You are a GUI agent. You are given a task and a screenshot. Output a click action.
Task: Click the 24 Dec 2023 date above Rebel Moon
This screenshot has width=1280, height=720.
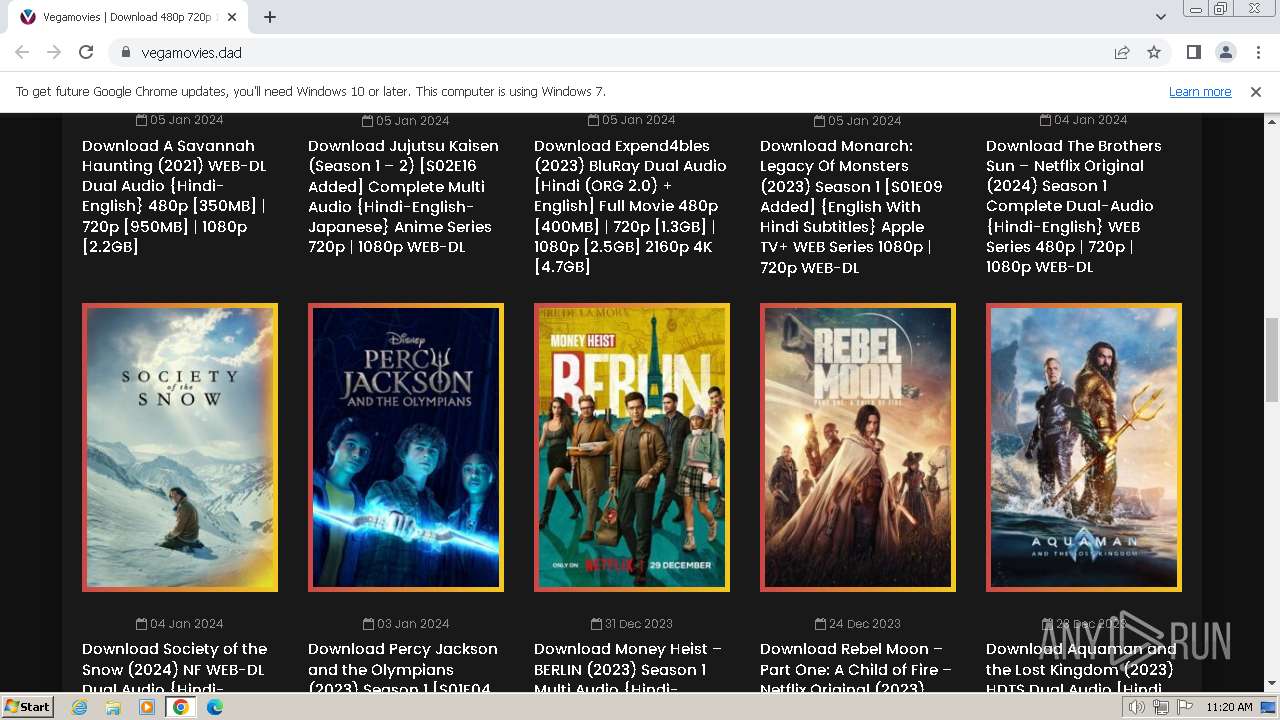858,624
